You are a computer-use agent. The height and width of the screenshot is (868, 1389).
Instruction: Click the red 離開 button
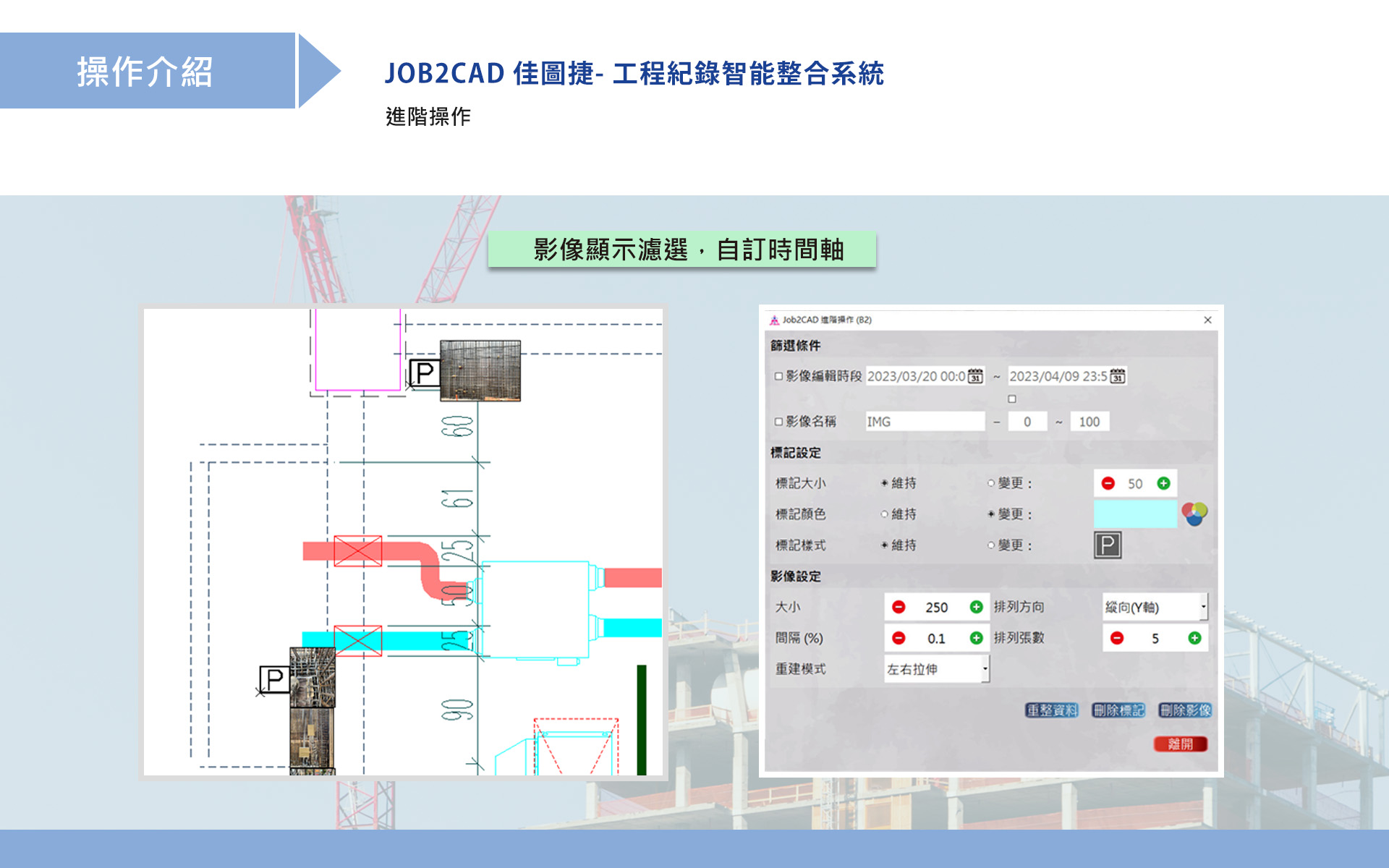pyautogui.click(x=1181, y=744)
